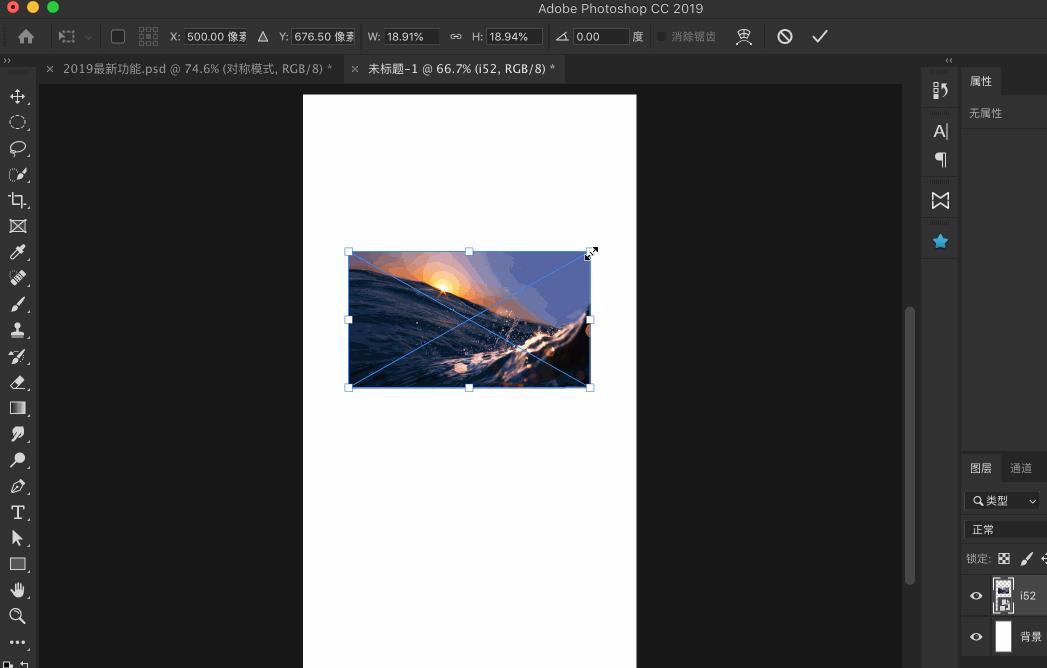The image size is (1047, 668).
Task: Cancel the transform with the prohibit button
Action: coord(784,36)
